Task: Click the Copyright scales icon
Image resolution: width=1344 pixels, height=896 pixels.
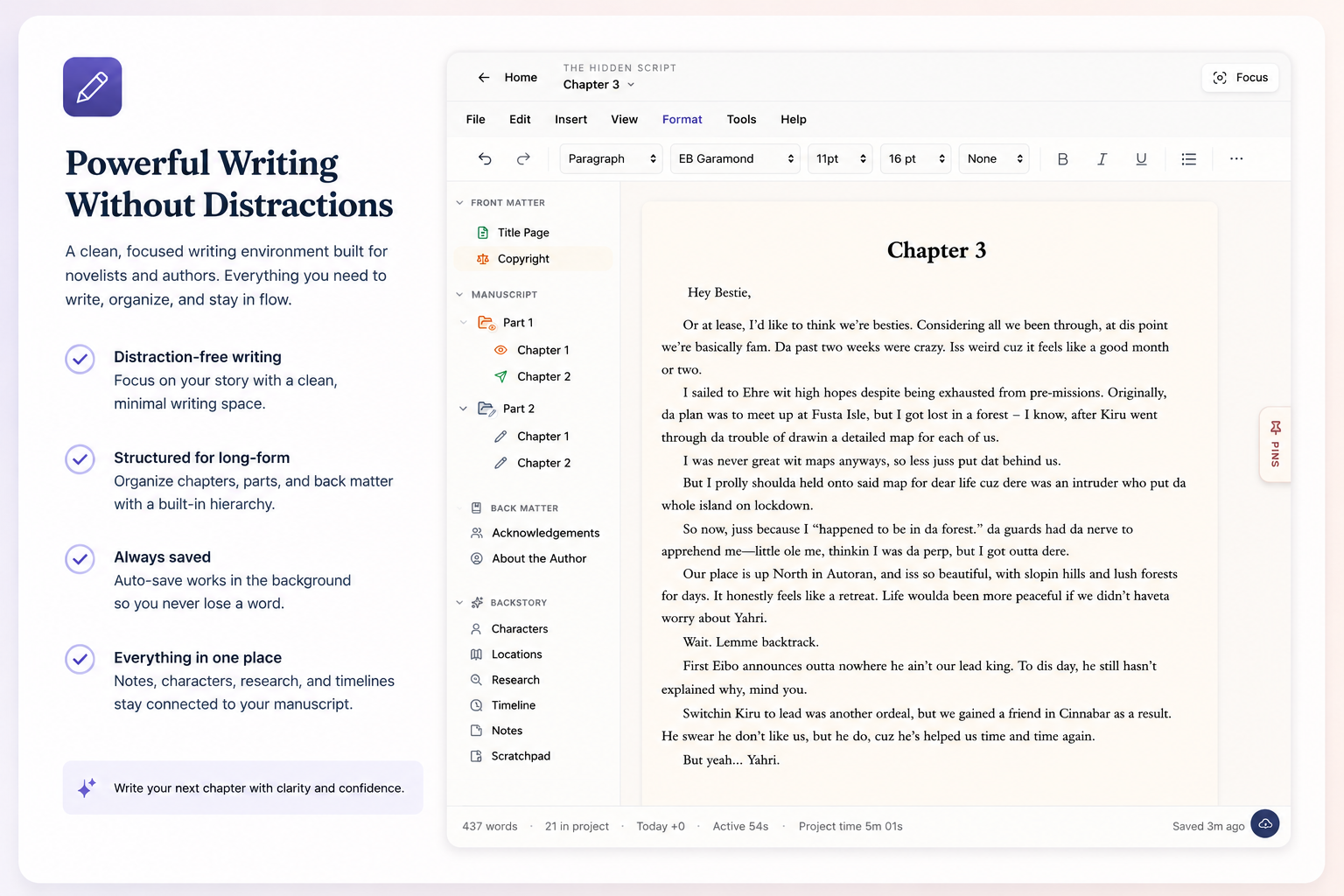Action: coord(483,259)
